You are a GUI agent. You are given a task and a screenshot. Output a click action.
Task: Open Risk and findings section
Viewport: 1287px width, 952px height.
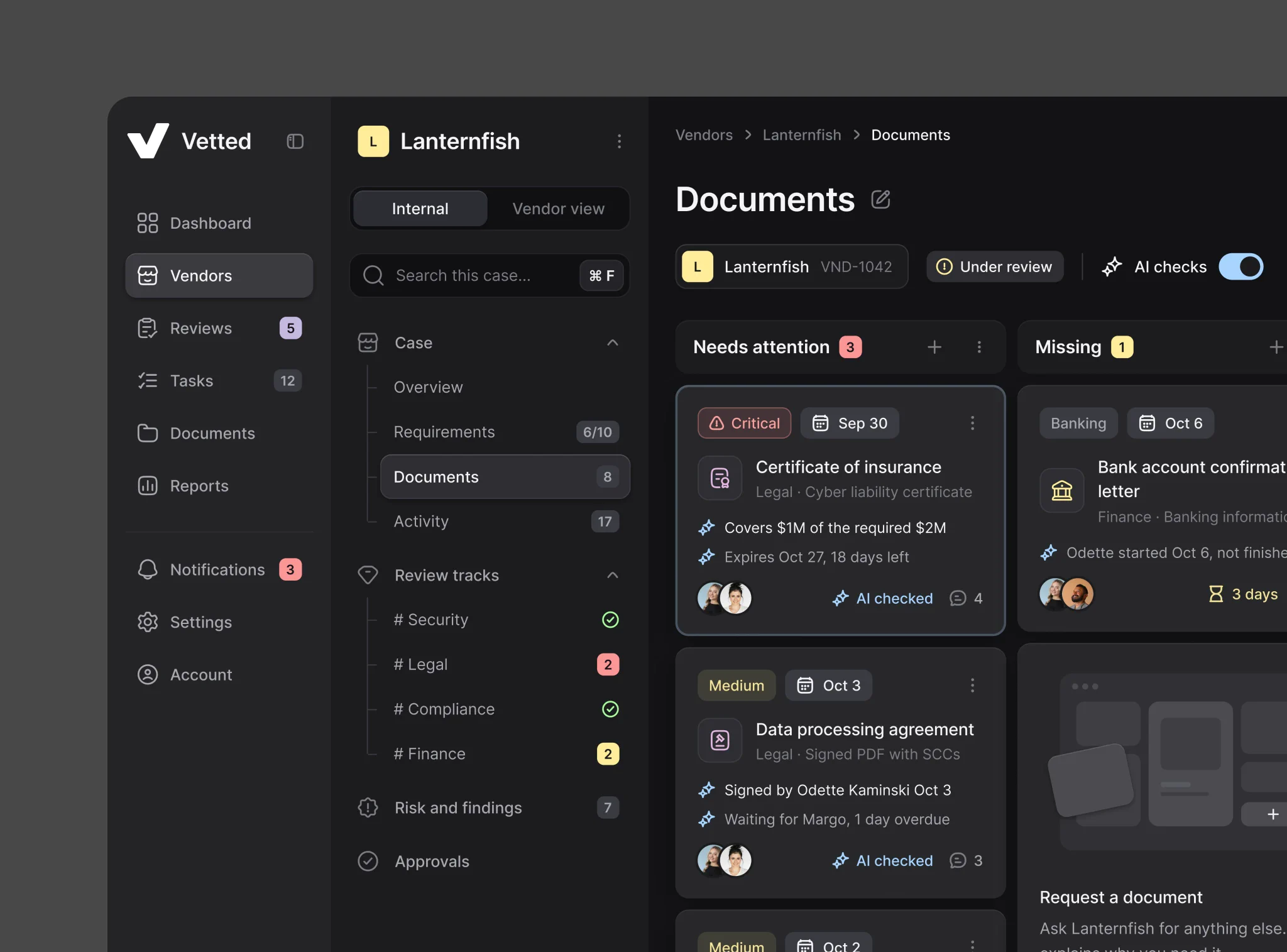pos(490,807)
